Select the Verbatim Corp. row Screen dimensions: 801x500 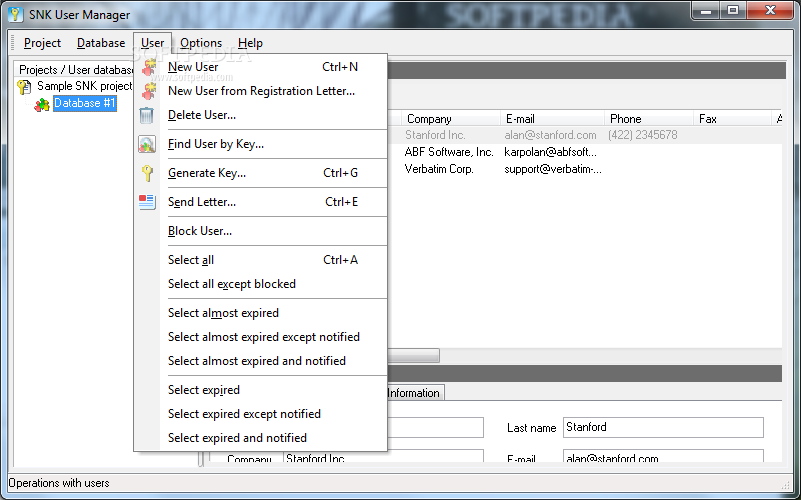[585, 169]
